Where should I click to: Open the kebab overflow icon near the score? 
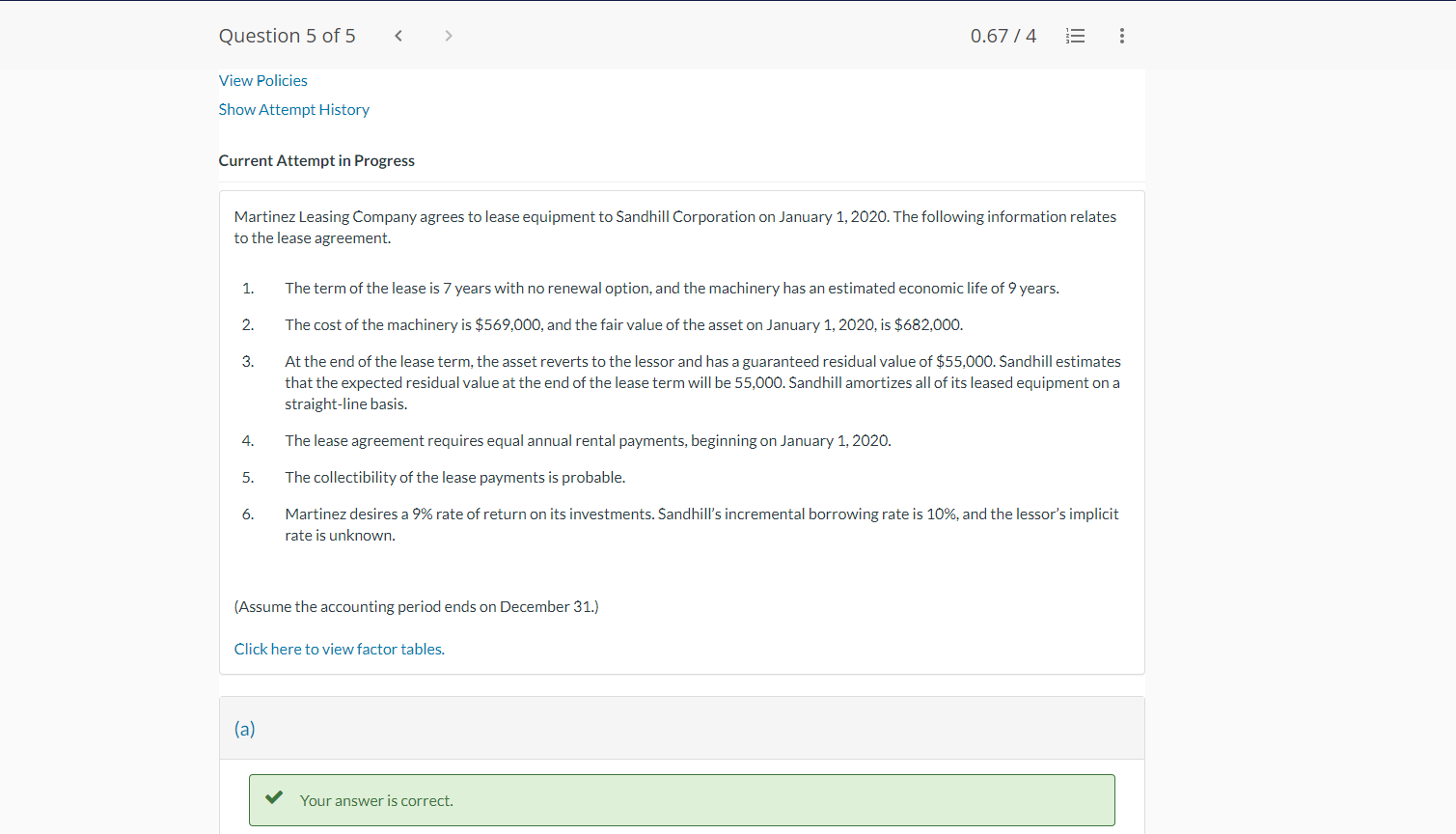[1121, 36]
